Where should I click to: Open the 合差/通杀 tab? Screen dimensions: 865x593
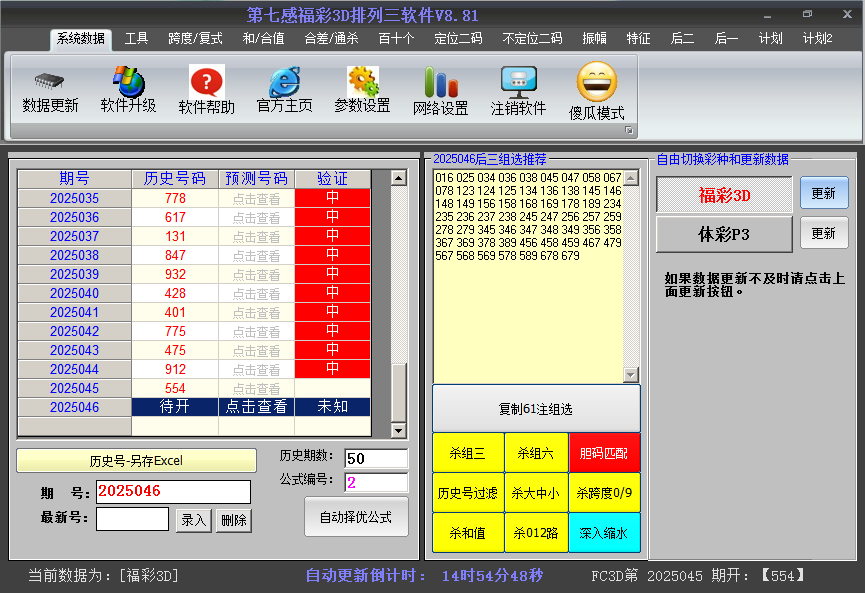pos(332,39)
